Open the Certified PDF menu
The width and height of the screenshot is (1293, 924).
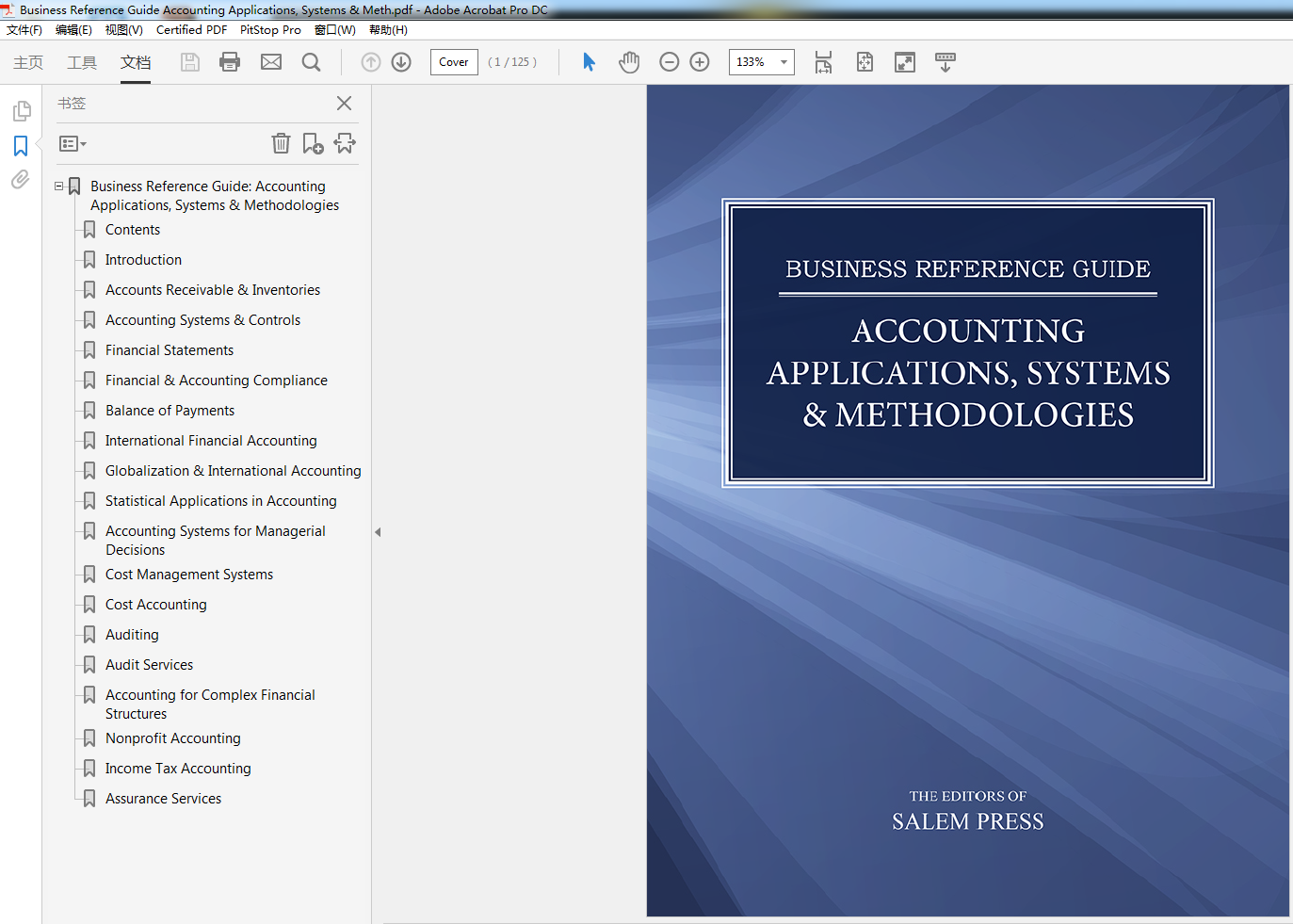[192, 30]
